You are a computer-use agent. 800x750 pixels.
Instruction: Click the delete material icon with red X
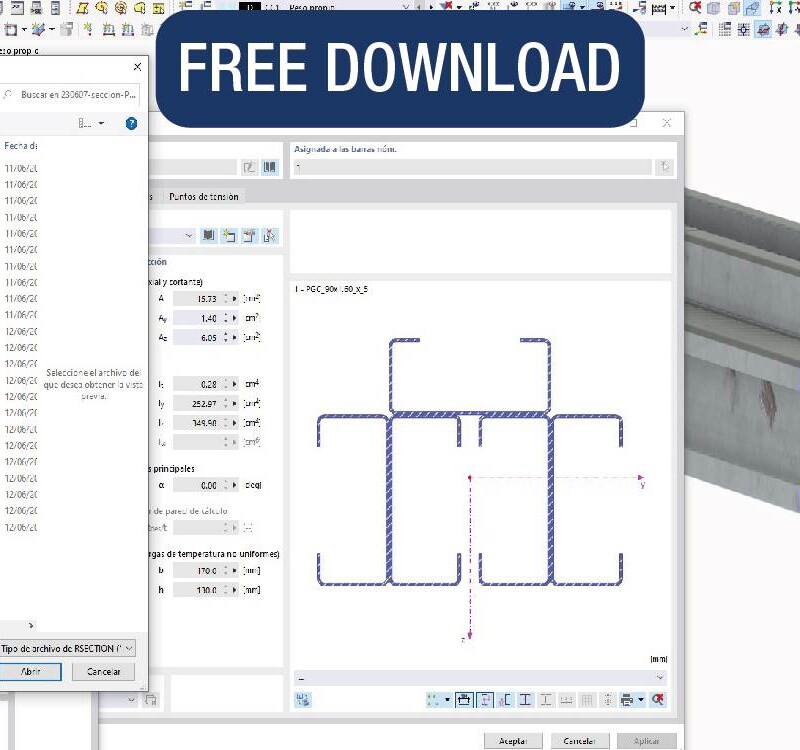(269, 236)
